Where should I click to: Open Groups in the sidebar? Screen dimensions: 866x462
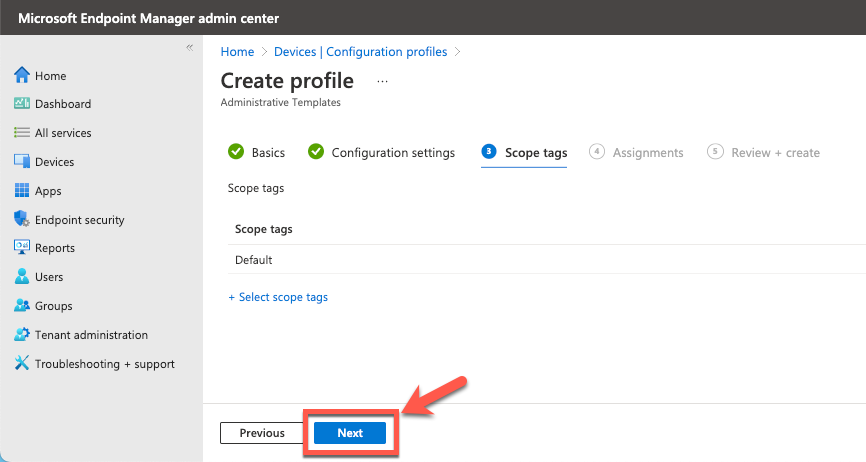(x=54, y=306)
